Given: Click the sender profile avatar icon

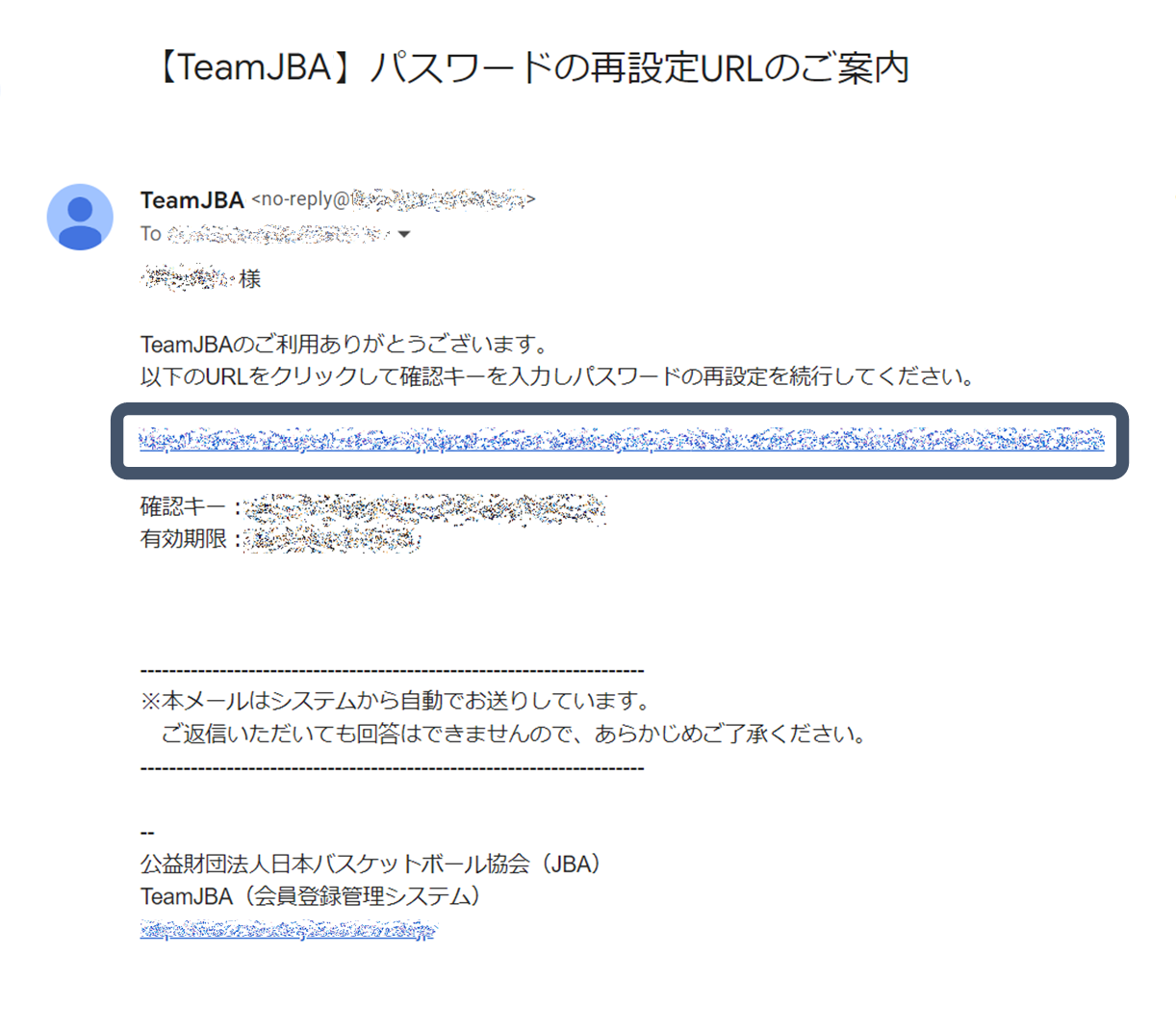Looking at the screenshot, I should pos(80,217).
